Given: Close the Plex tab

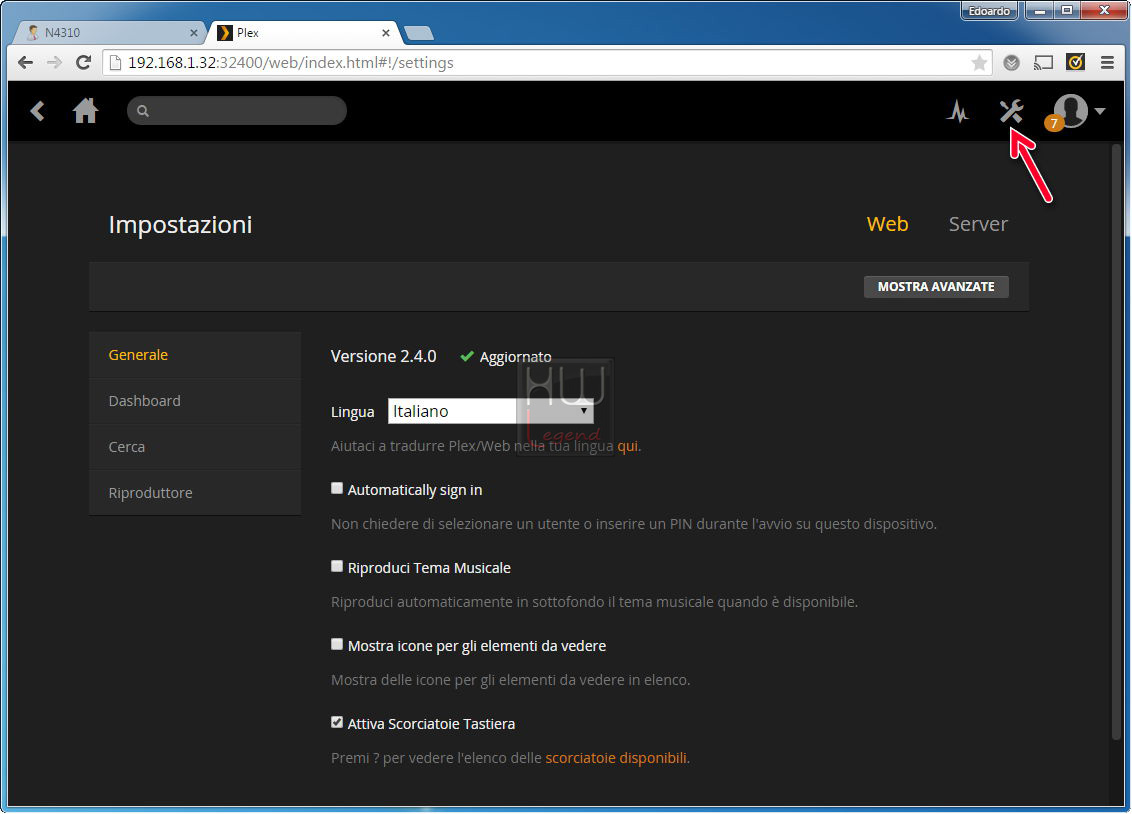Looking at the screenshot, I should 386,32.
